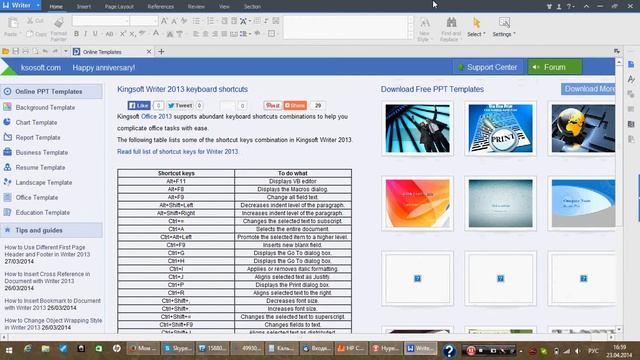Image resolution: width=640 pixels, height=360 pixels.
Task: Click the Open folder quick-access icon
Action: pyautogui.click(x=6, y=51)
